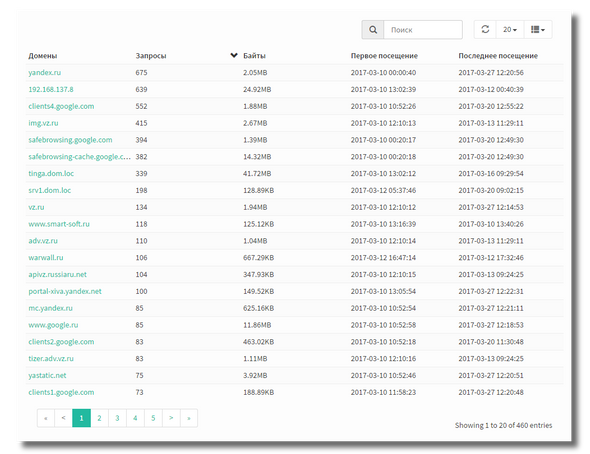Open the columns list dropdown icon

[x=538, y=29]
